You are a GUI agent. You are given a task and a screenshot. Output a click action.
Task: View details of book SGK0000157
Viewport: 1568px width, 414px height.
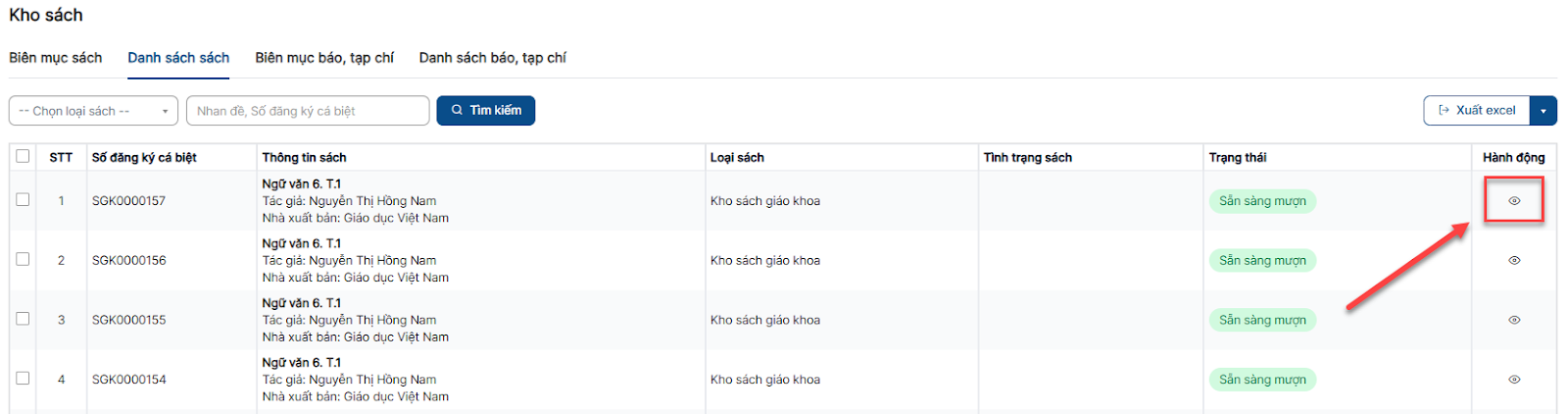1514,201
